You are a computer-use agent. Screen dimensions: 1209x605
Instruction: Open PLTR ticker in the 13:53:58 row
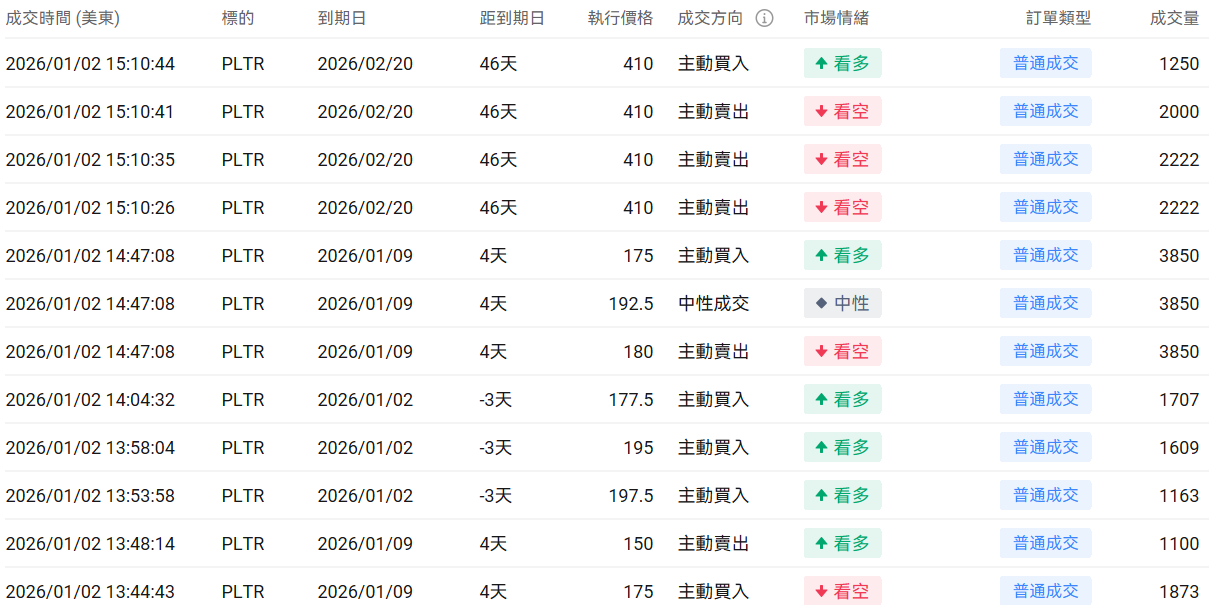click(x=243, y=496)
